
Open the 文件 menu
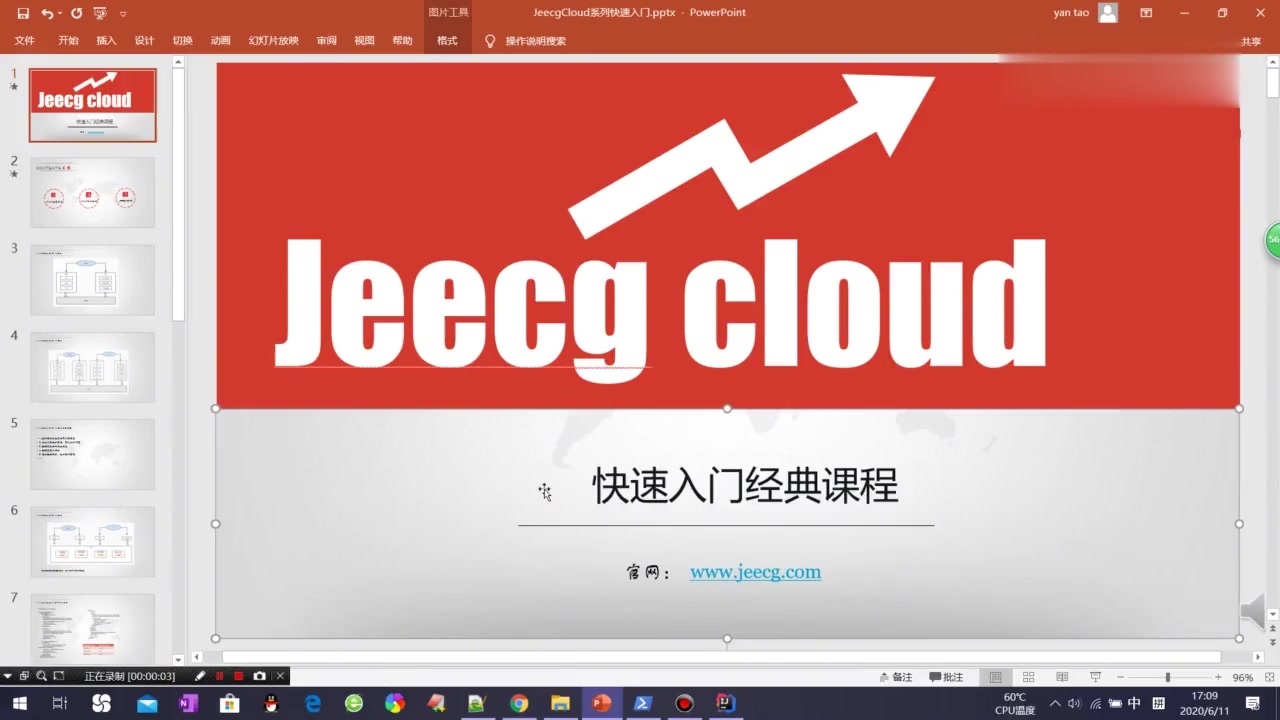click(25, 41)
